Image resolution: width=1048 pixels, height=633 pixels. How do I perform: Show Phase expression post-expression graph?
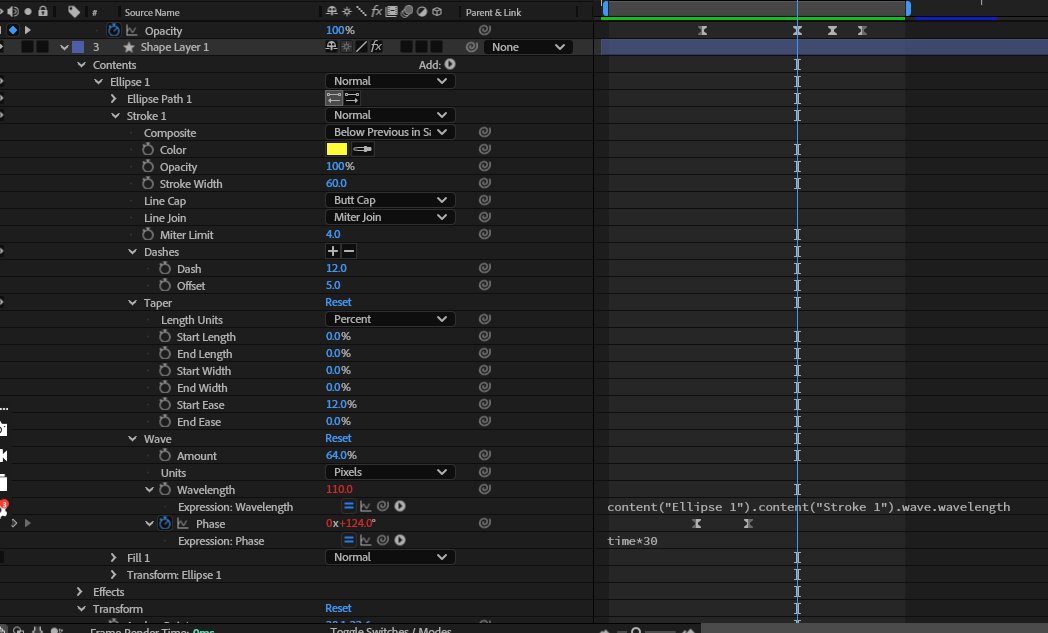(366, 540)
